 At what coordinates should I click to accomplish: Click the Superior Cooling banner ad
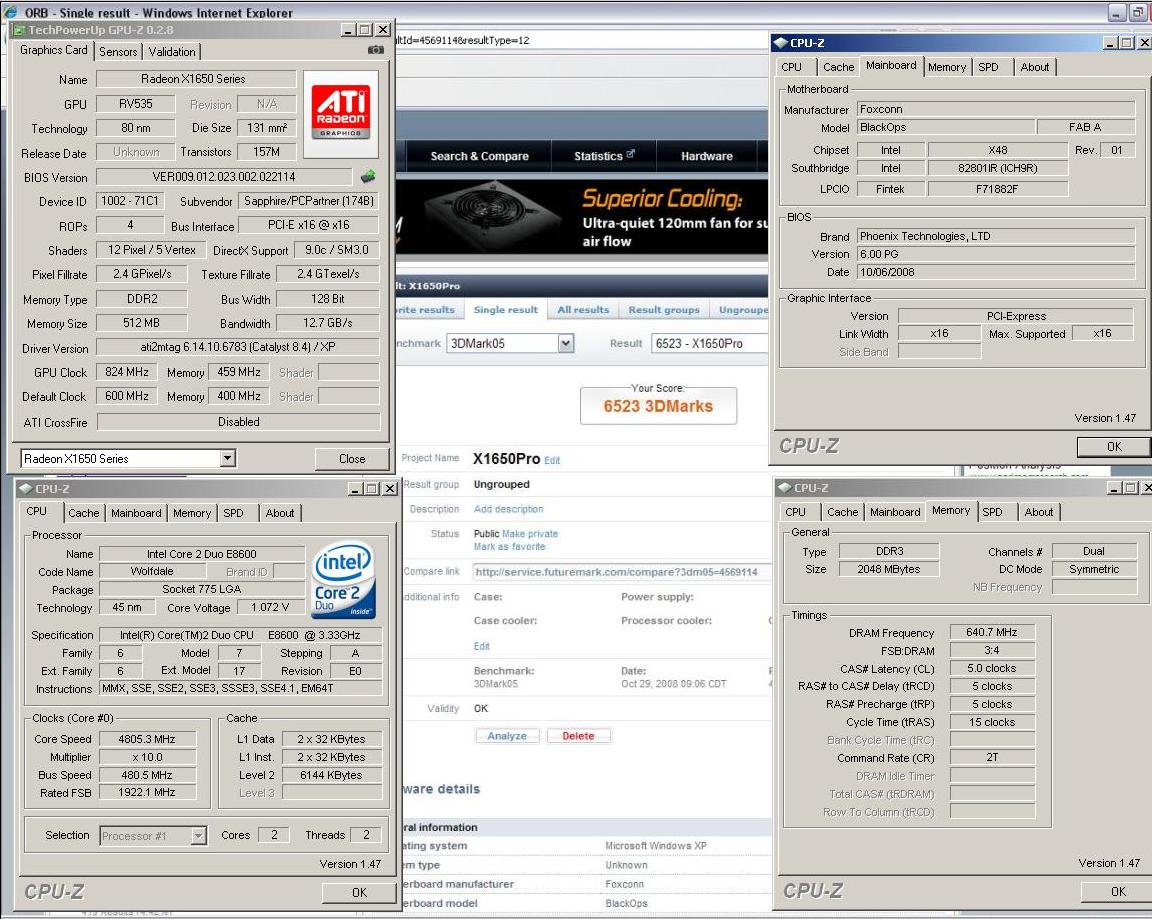pos(582,217)
